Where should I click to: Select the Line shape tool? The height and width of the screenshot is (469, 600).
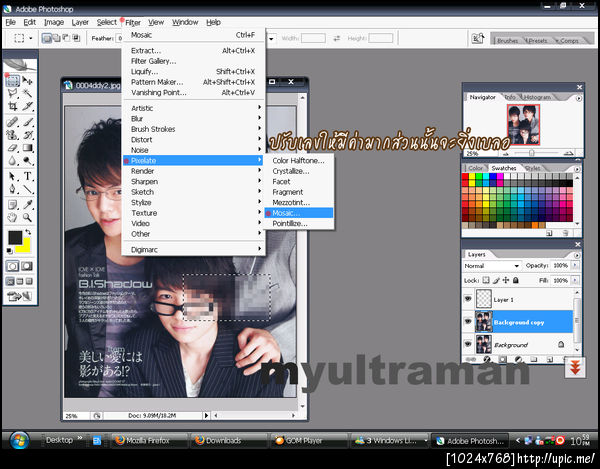click(28, 189)
